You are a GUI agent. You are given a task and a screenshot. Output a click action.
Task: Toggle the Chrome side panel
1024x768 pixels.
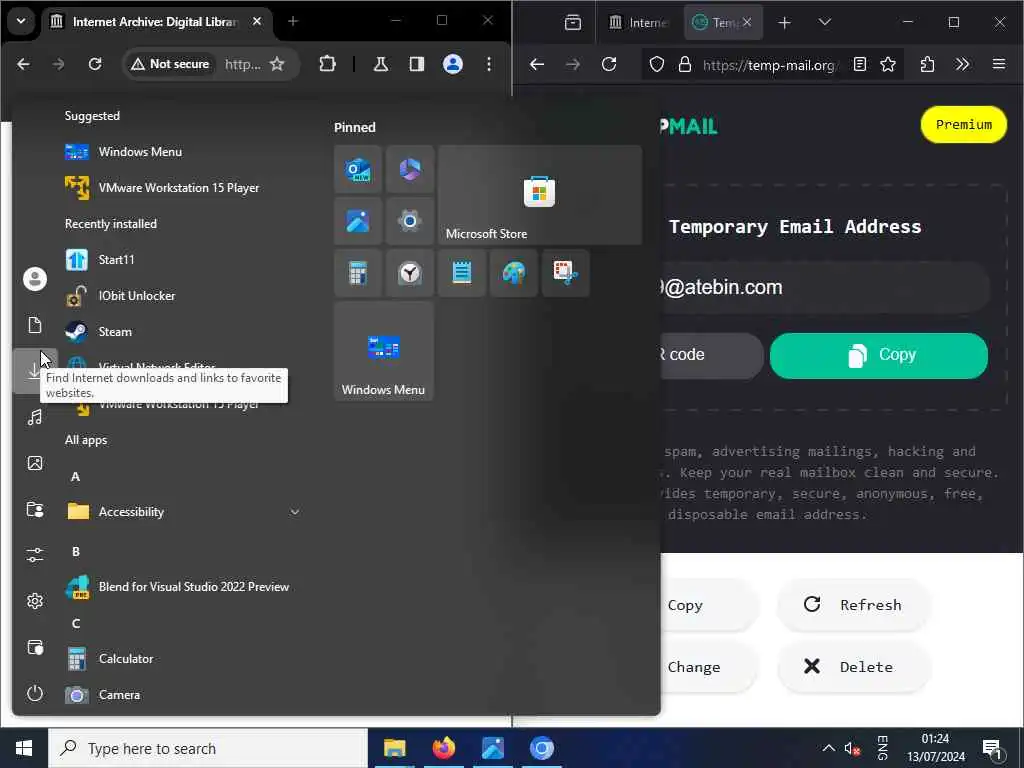pyautogui.click(x=417, y=64)
